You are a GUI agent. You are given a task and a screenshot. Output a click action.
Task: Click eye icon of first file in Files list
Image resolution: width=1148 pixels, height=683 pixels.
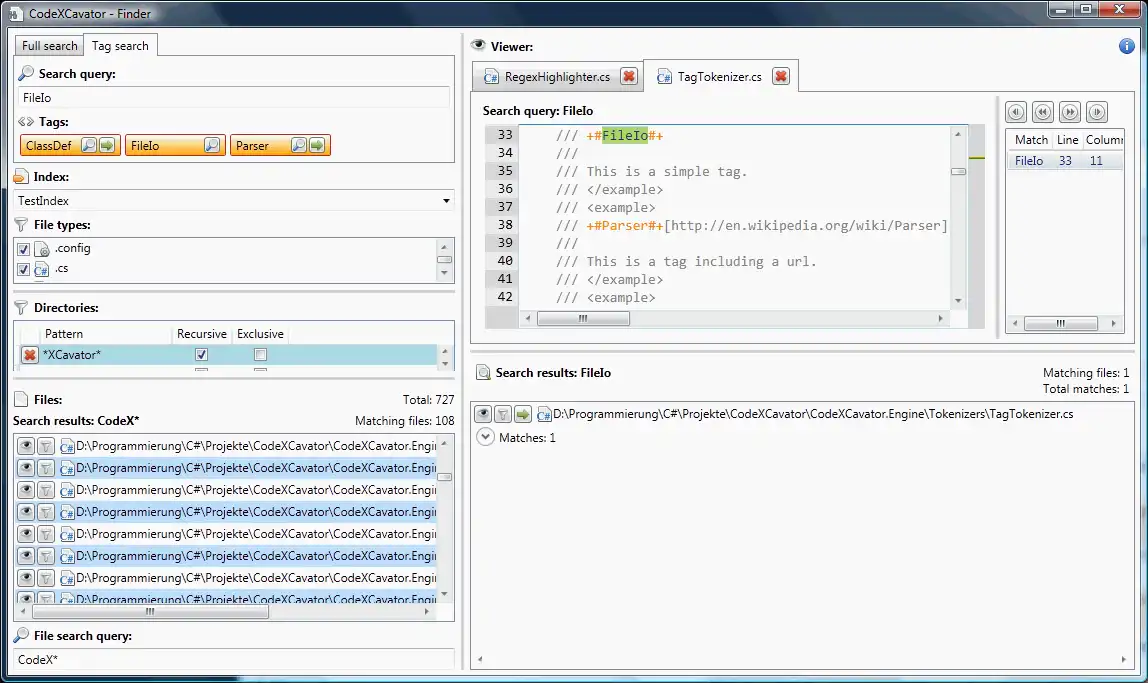(26, 446)
